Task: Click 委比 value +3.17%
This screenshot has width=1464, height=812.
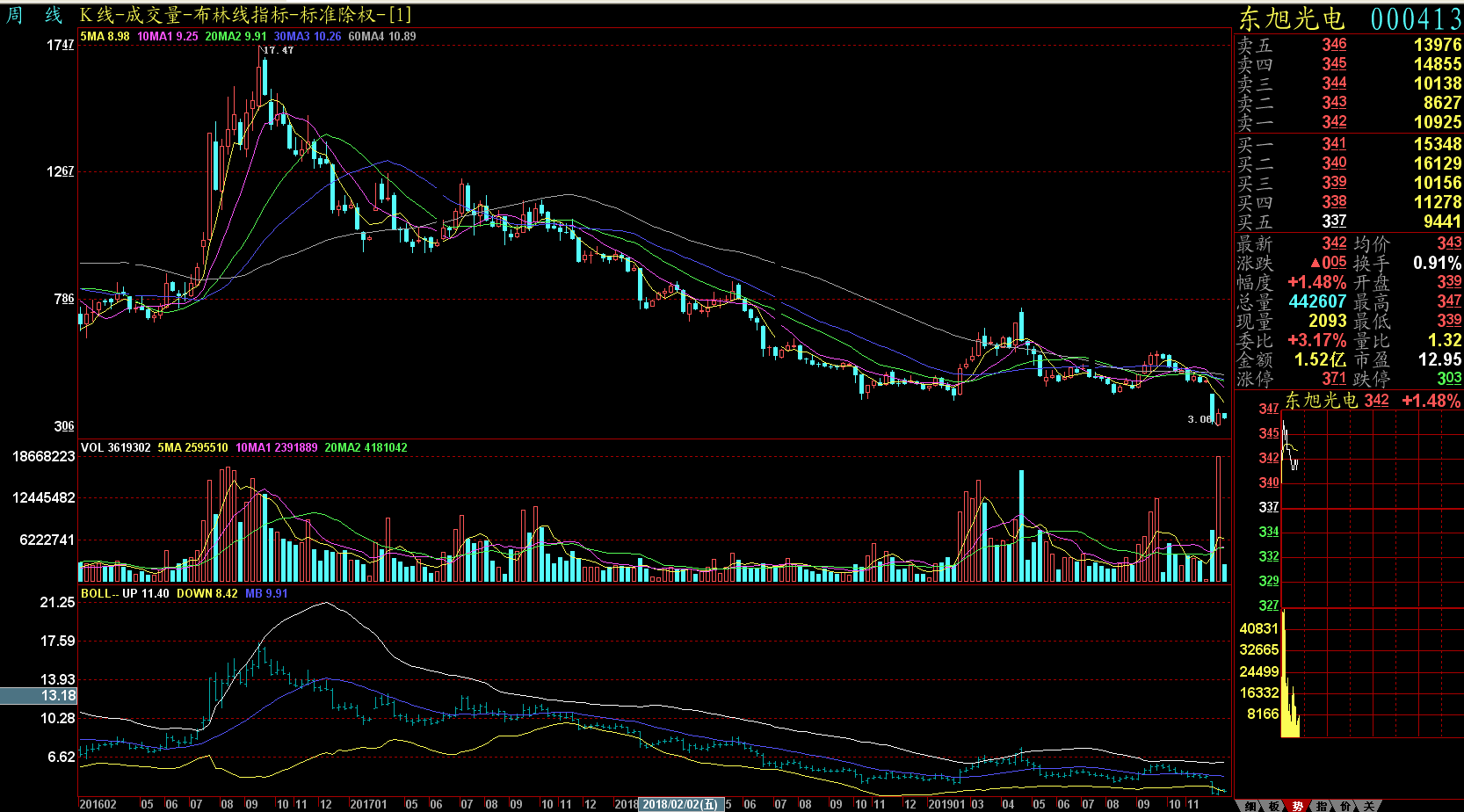Action: click(x=1316, y=340)
